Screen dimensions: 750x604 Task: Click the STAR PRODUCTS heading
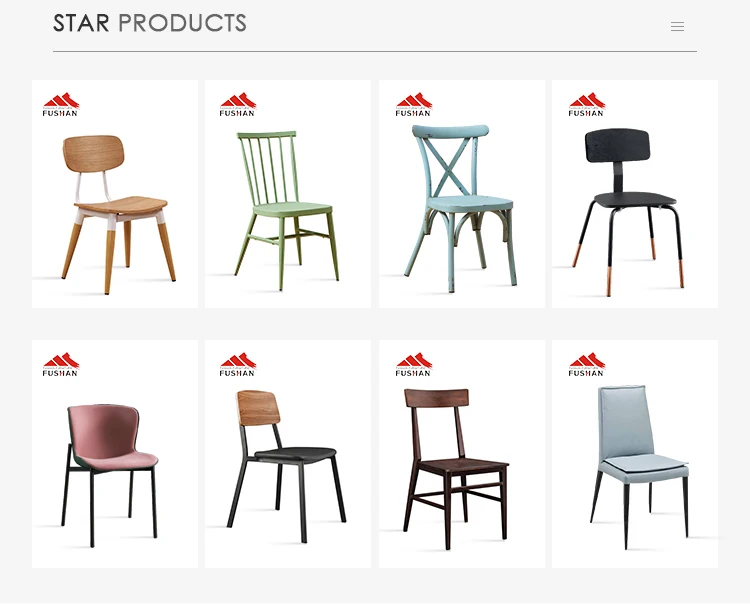point(150,23)
